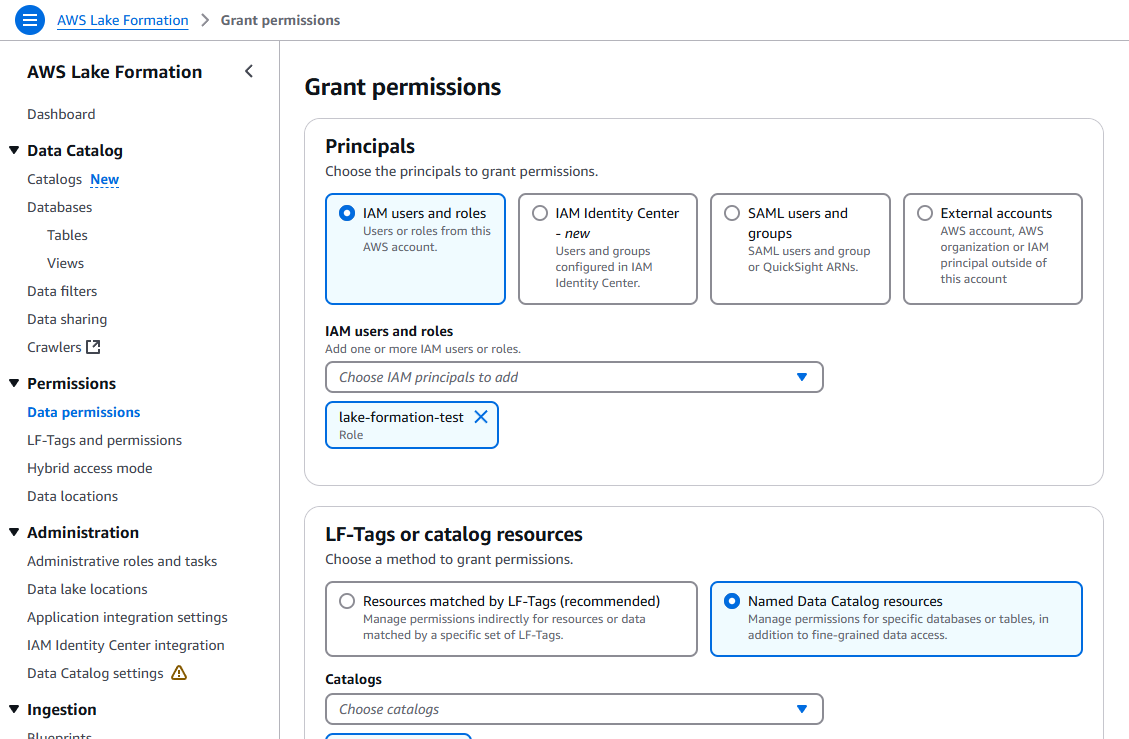Open the Choose catalogs dropdown
The width and height of the screenshot is (1129, 739).
coord(574,709)
